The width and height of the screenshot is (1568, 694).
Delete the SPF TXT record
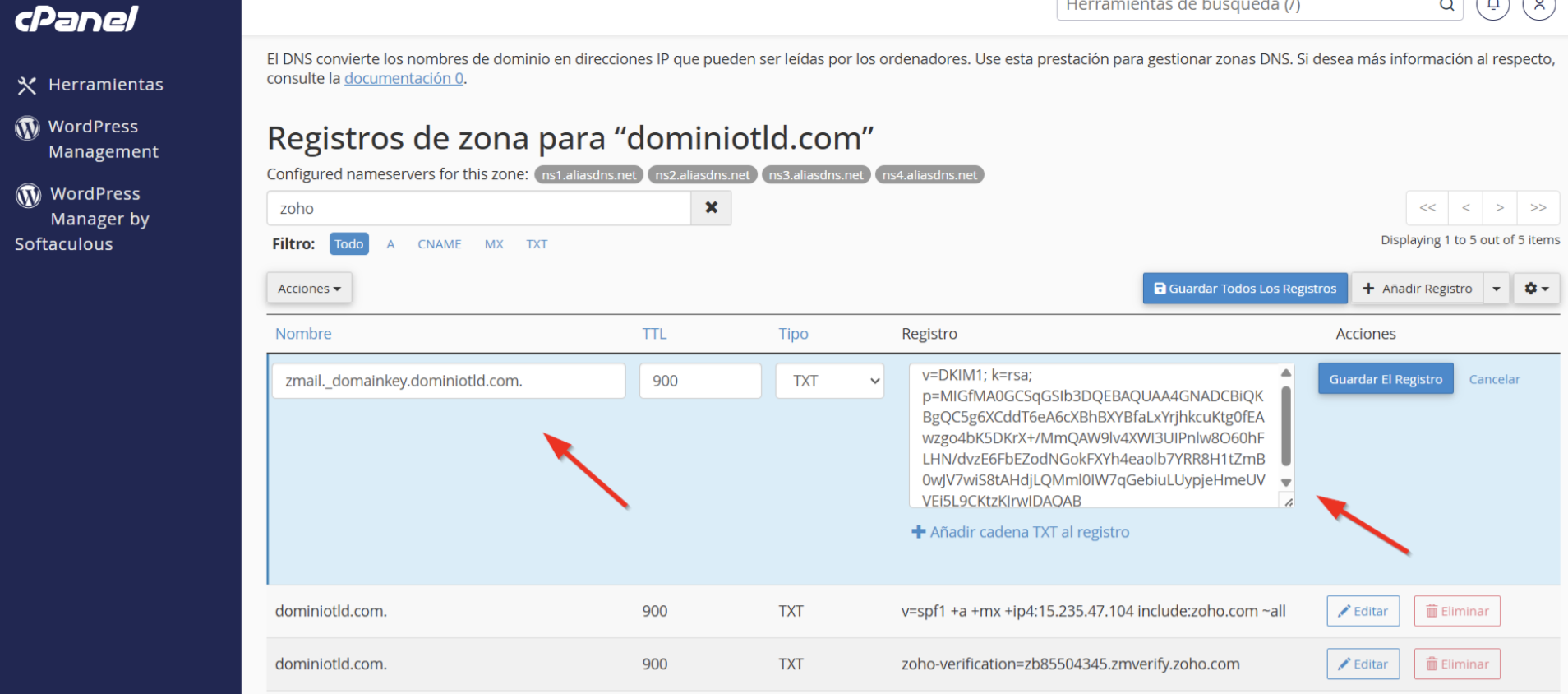point(1456,611)
